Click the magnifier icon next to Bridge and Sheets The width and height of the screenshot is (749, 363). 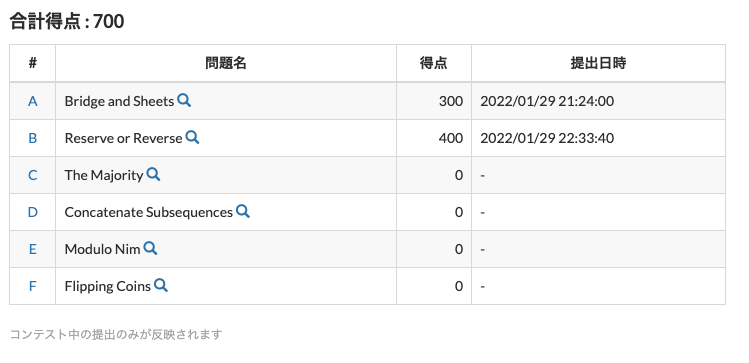184,100
